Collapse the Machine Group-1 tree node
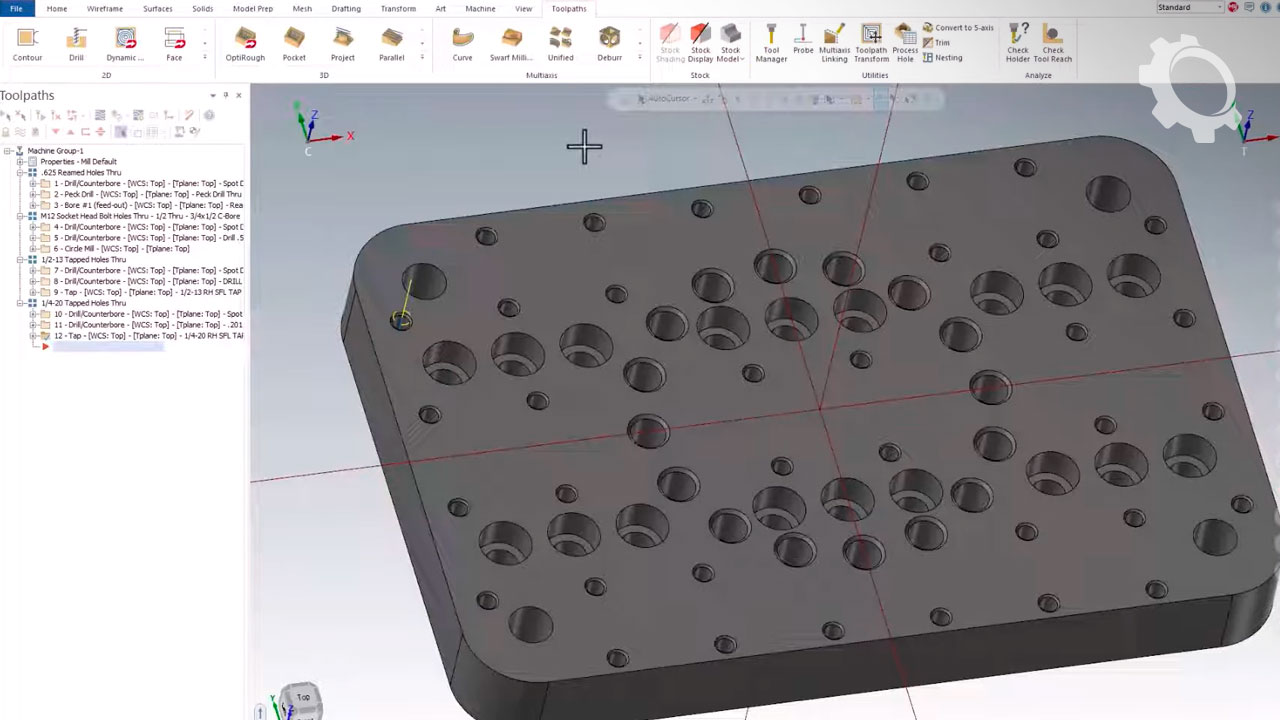The width and height of the screenshot is (1280, 720). (x=8, y=151)
